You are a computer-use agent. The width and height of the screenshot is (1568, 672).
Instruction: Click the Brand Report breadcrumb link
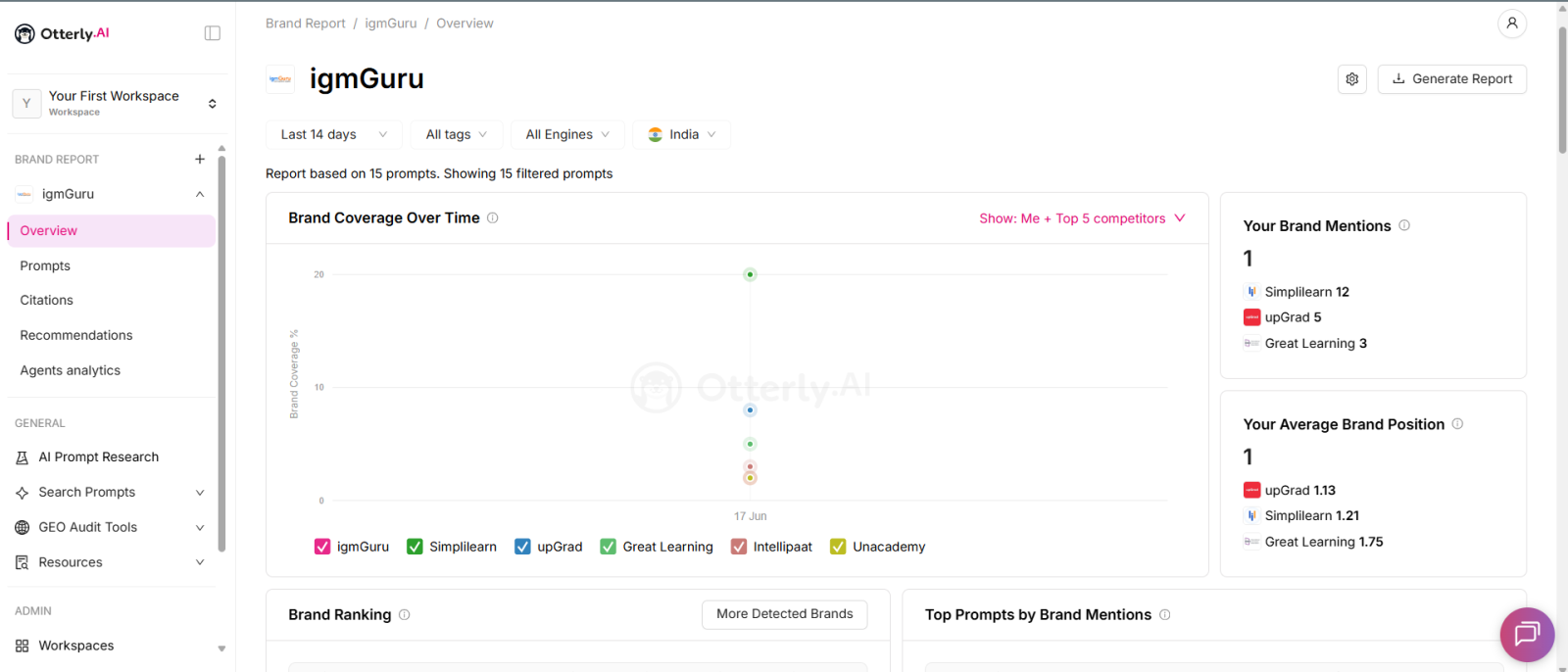[306, 24]
